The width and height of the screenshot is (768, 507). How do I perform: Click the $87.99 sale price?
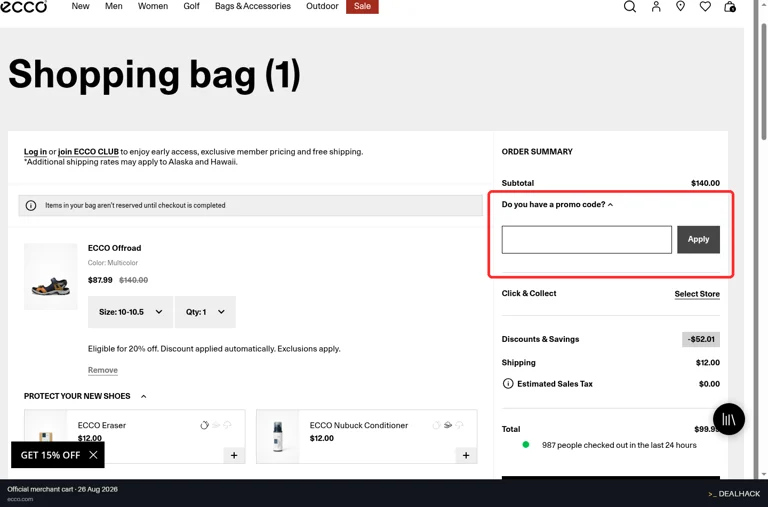[100, 280]
